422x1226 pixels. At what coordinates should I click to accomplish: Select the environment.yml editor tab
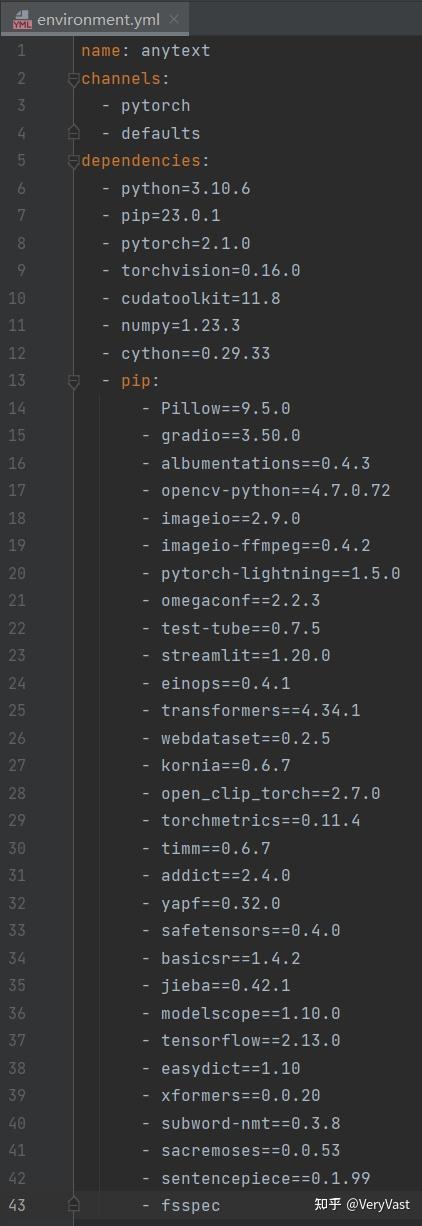click(95, 19)
